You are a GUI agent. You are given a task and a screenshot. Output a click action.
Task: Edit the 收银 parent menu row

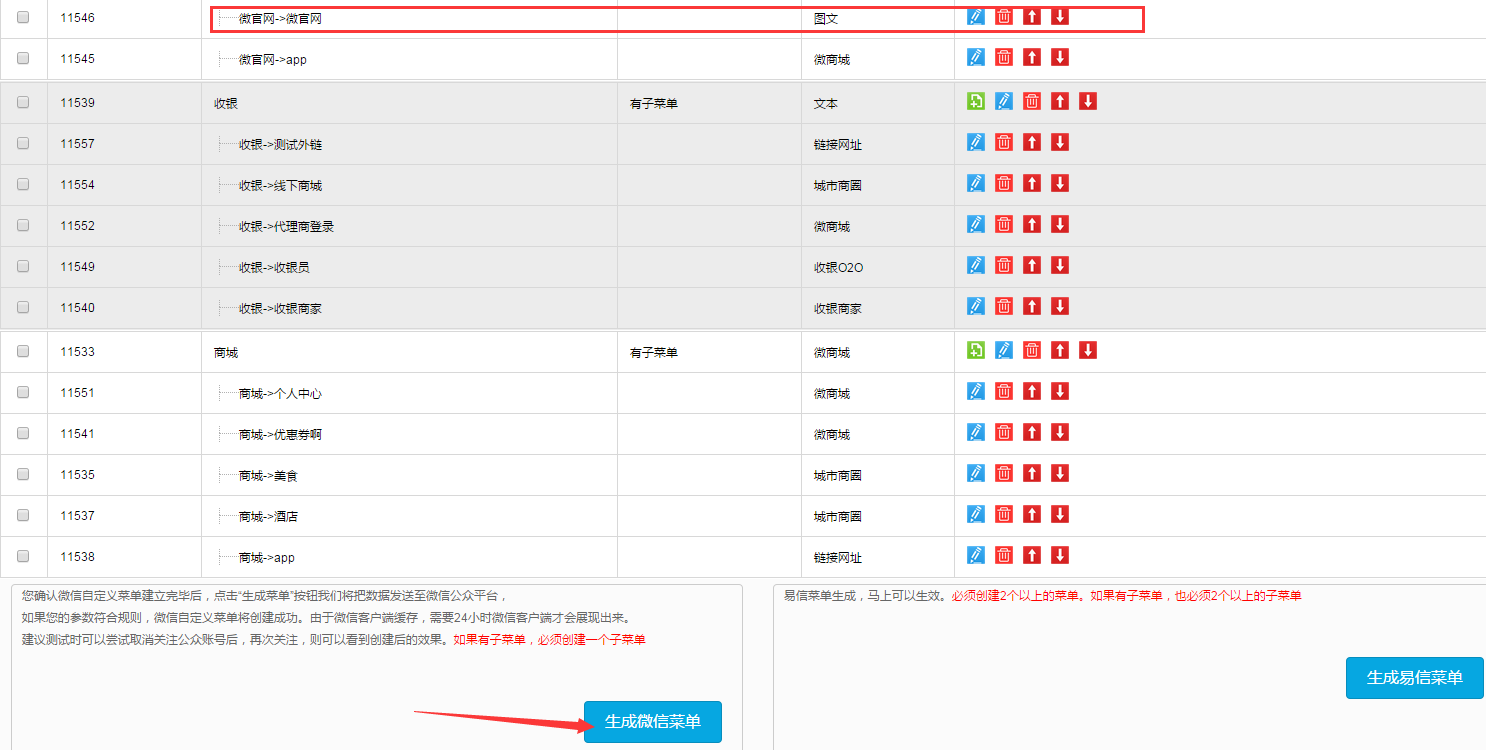(1004, 101)
